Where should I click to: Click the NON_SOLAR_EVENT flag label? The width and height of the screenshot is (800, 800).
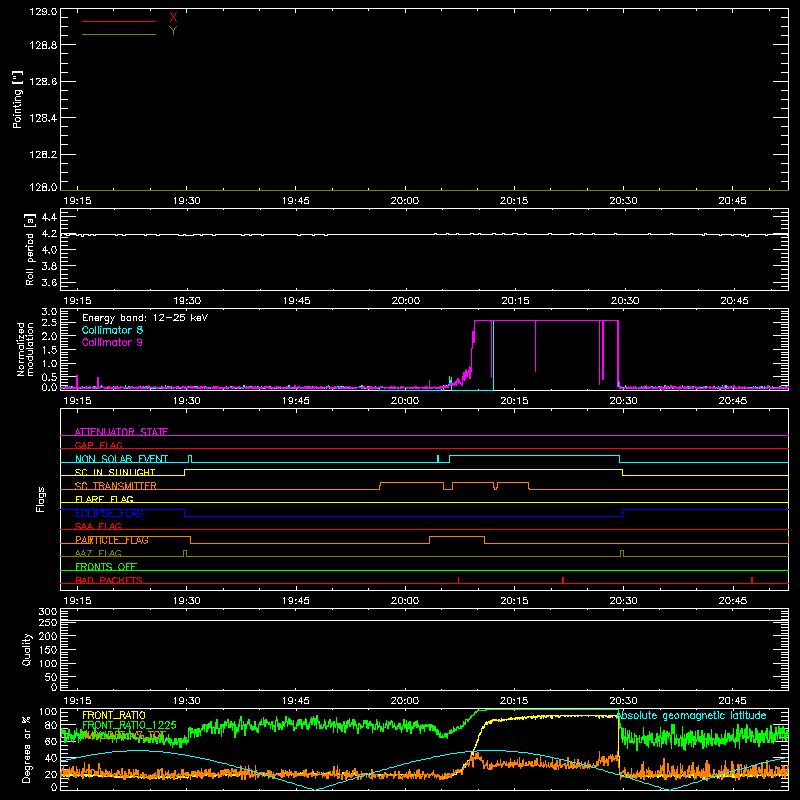(x=121, y=459)
